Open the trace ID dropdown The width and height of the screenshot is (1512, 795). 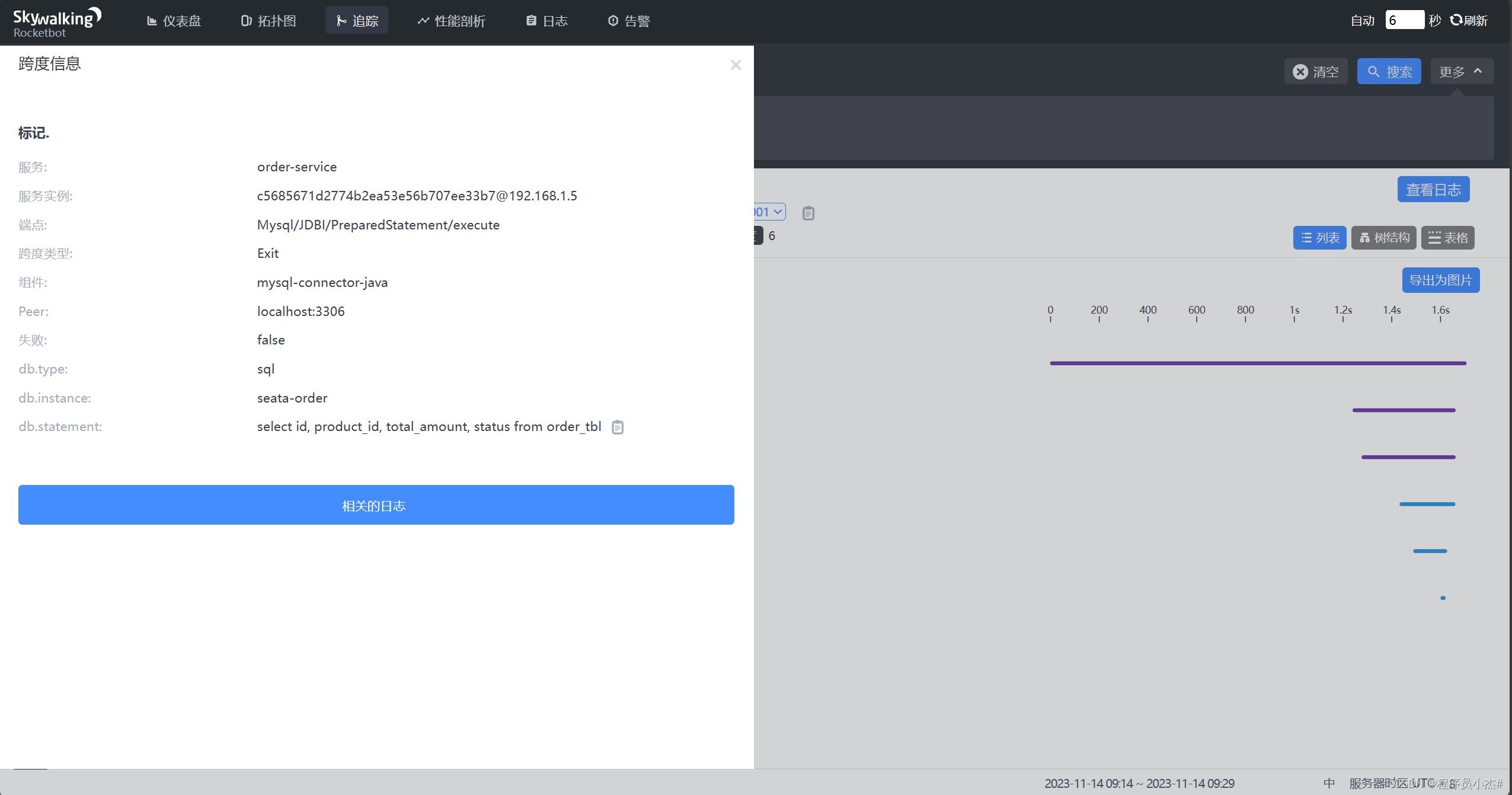pos(769,212)
